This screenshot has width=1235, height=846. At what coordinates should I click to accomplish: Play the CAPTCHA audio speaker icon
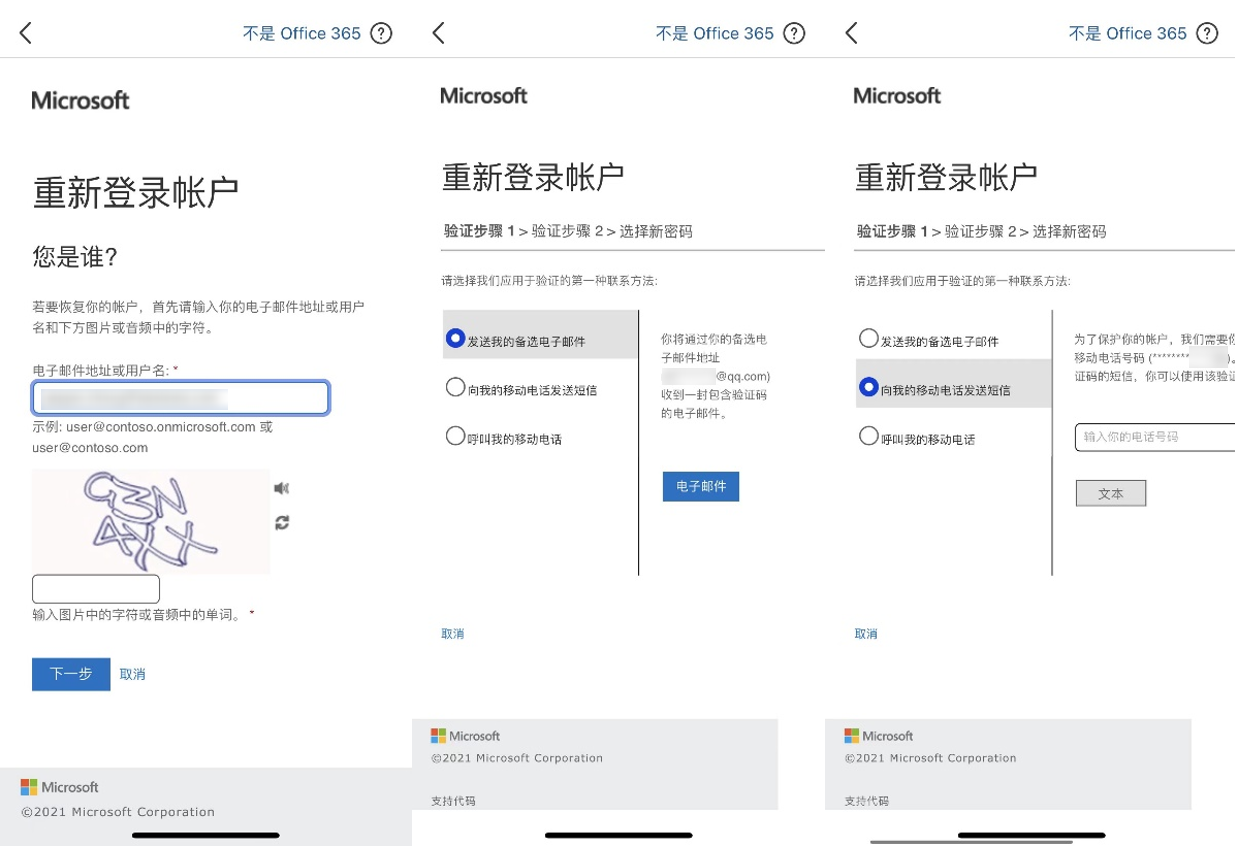tap(282, 488)
